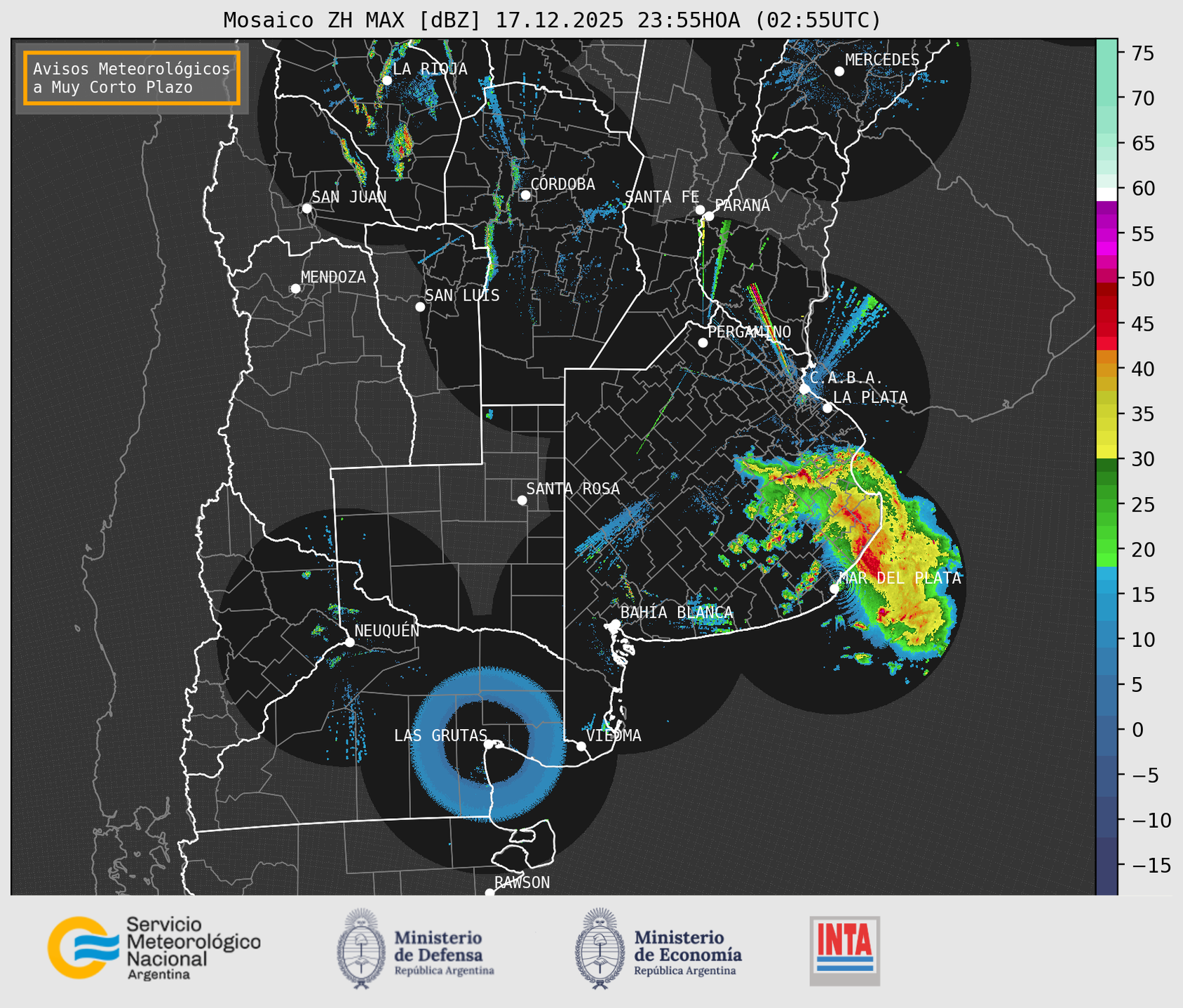Viewport: 1183px width, 1008px height.
Task: Click the Ministerio de Defensa text
Action: pyautogui.click(x=444, y=952)
